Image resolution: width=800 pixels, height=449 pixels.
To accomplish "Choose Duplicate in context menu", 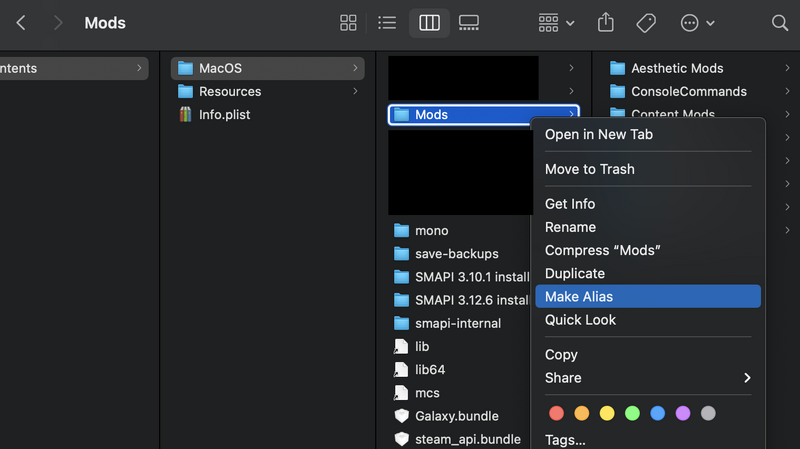I will pos(648,273).
